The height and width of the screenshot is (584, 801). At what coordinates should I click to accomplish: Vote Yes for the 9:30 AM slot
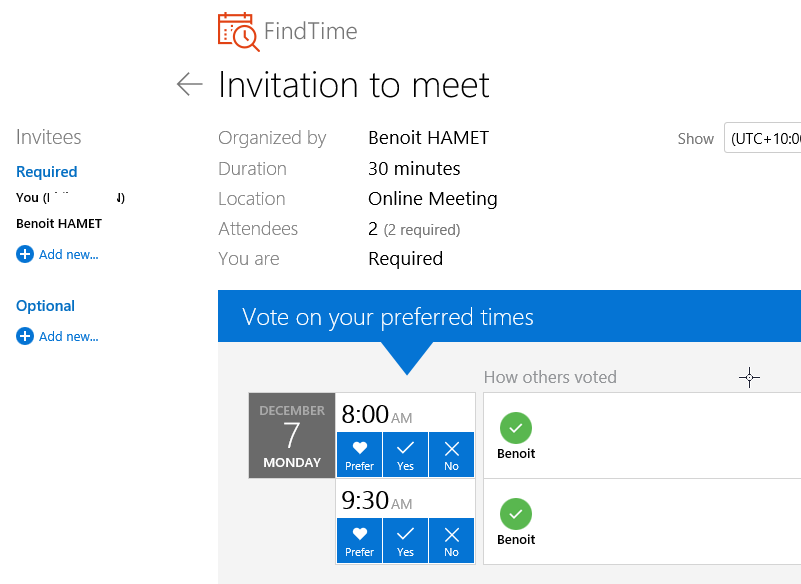click(x=405, y=541)
